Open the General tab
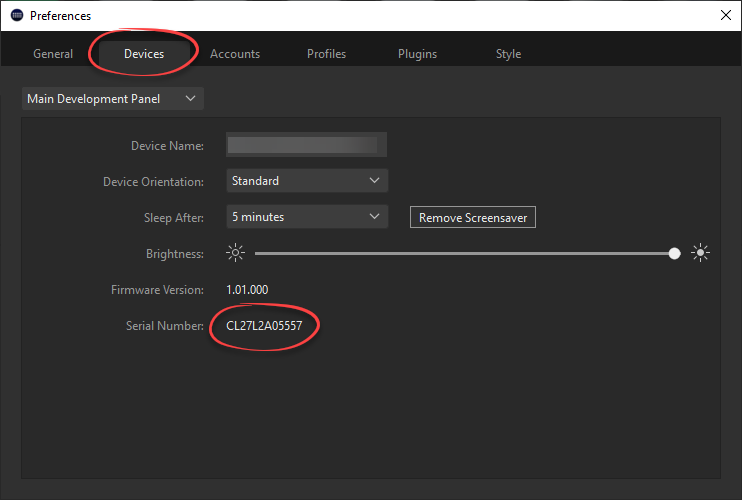This screenshot has height=500, width=742. tap(53, 54)
